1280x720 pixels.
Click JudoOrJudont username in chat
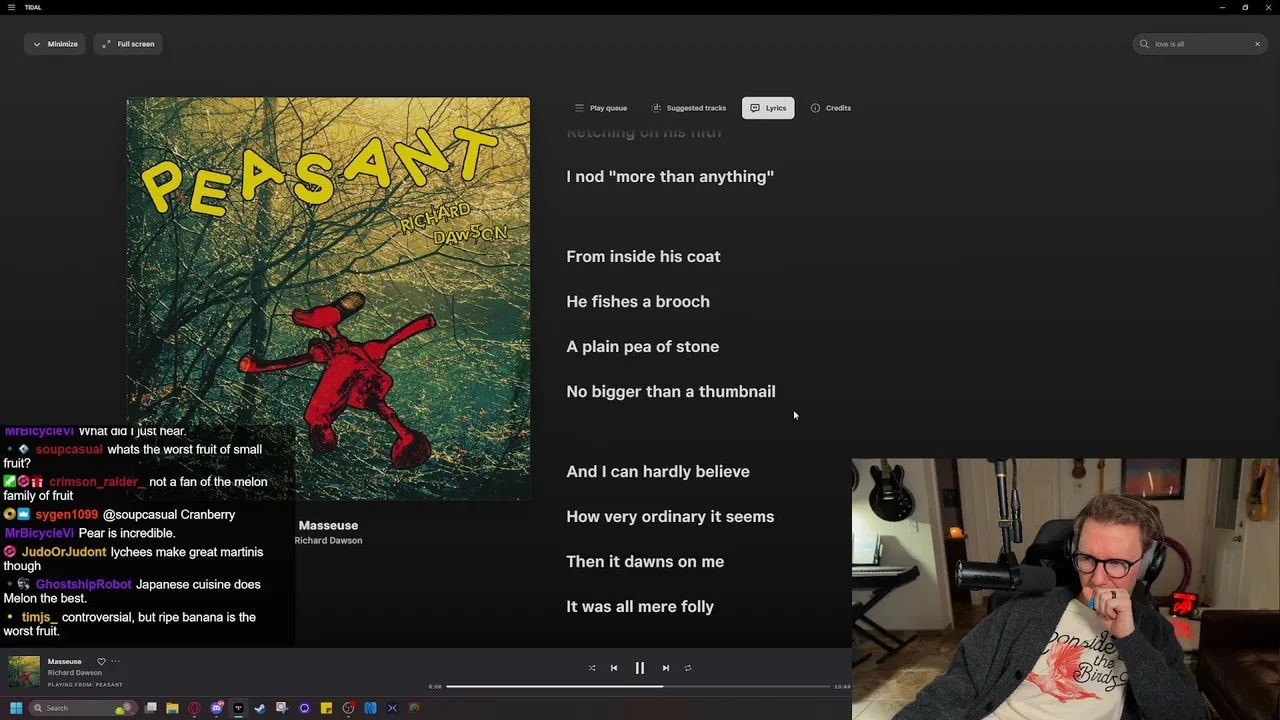64,552
